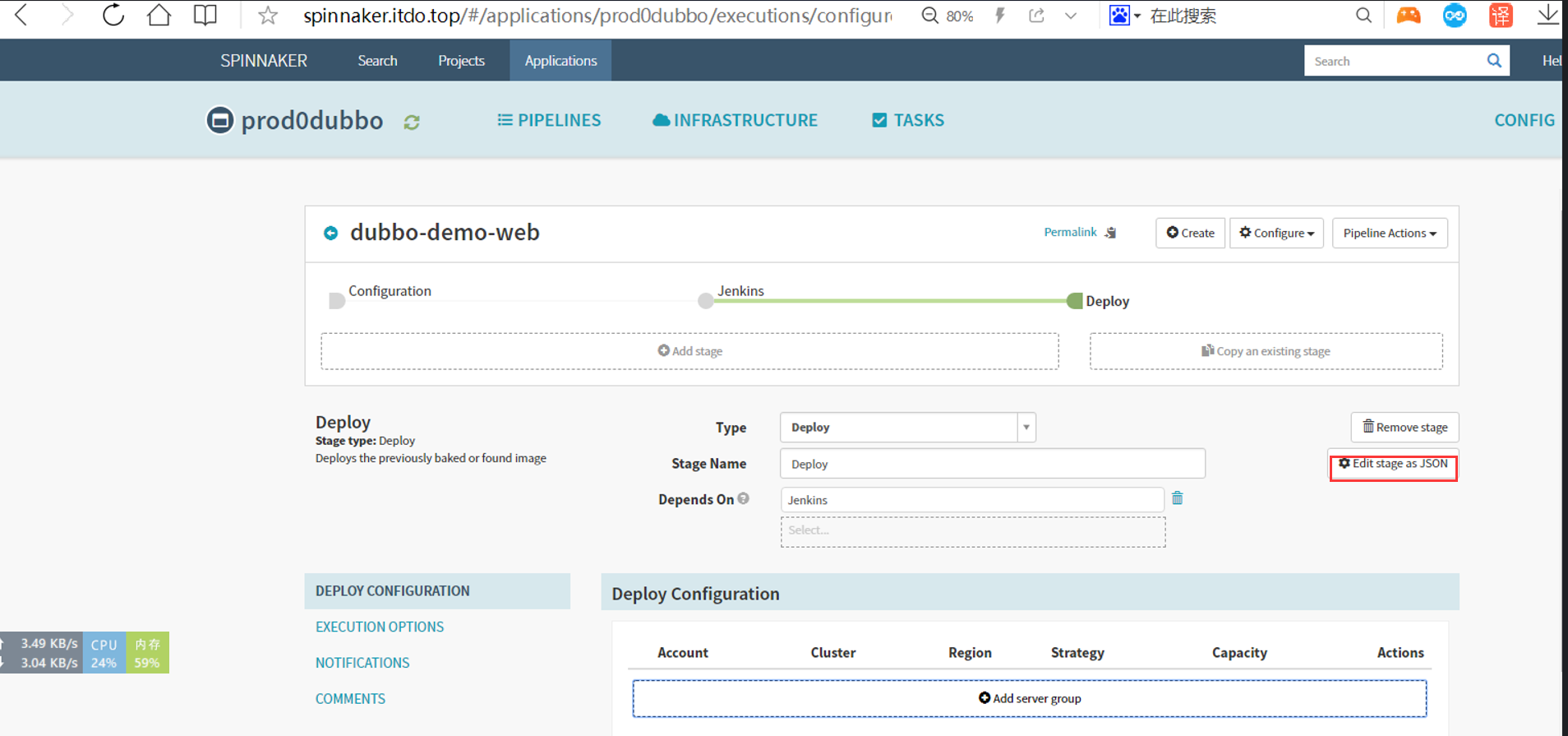Viewport: 1568px width, 736px height.
Task: Open the Configure dropdown
Action: [1276, 233]
